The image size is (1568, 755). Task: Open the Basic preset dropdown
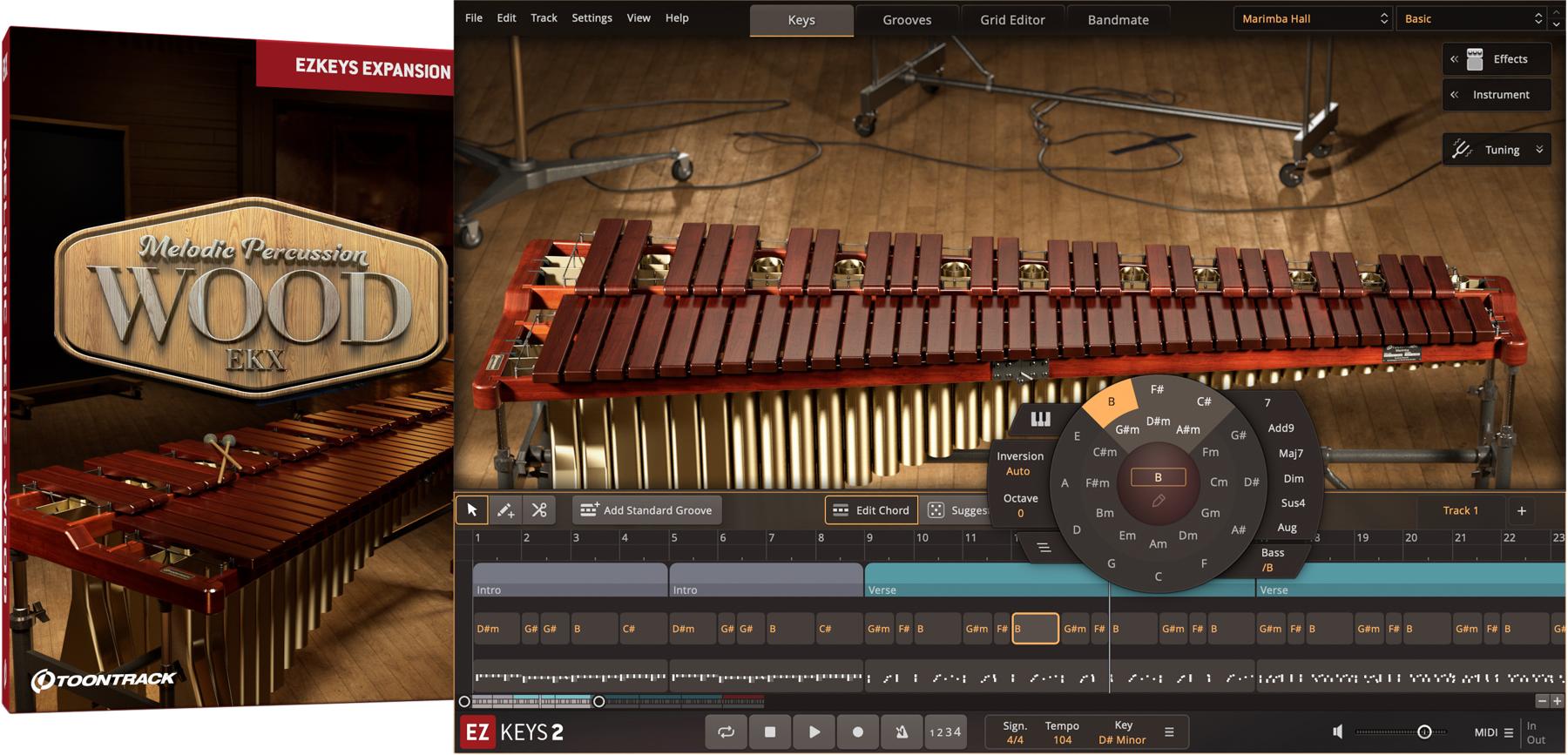(1472, 18)
